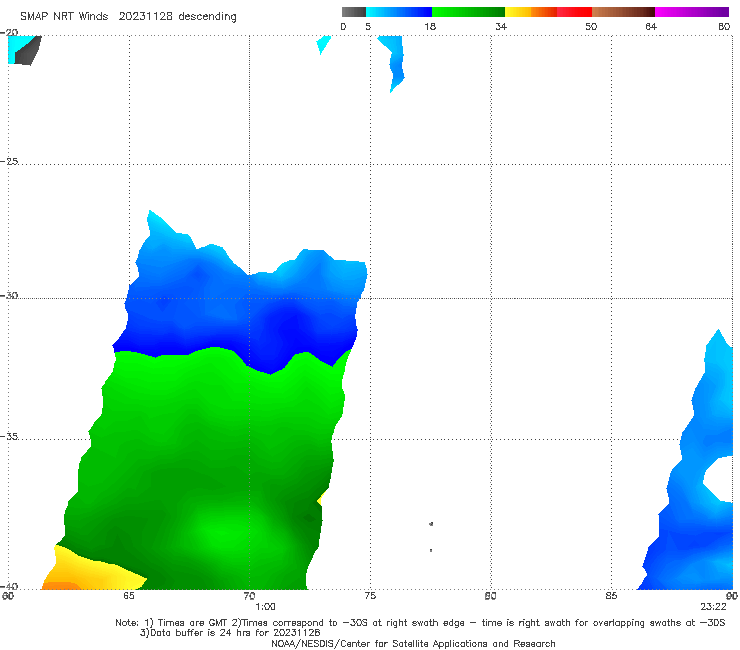Image resolution: width=740 pixels, height=650 pixels.
Task: Click the dark gray patch at the map's top-left
Action: coord(27,50)
